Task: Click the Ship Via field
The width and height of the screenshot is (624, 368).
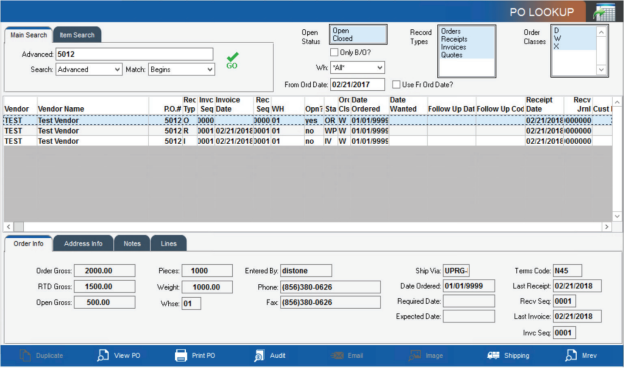Action: pos(456,271)
